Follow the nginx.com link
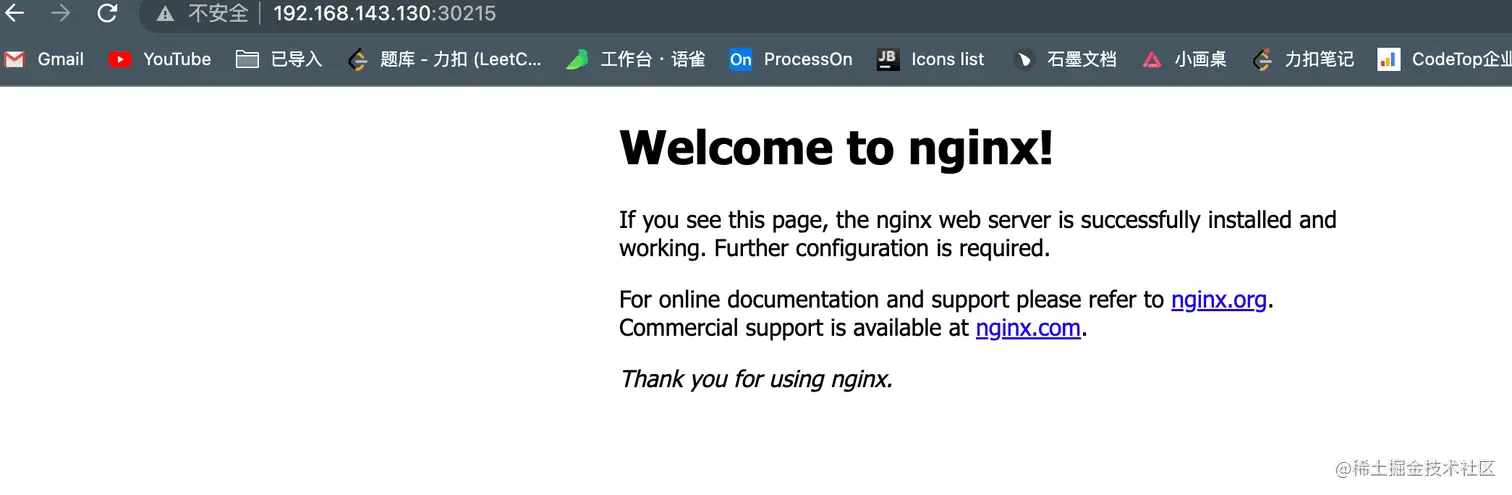1512x495 pixels. coord(1028,328)
